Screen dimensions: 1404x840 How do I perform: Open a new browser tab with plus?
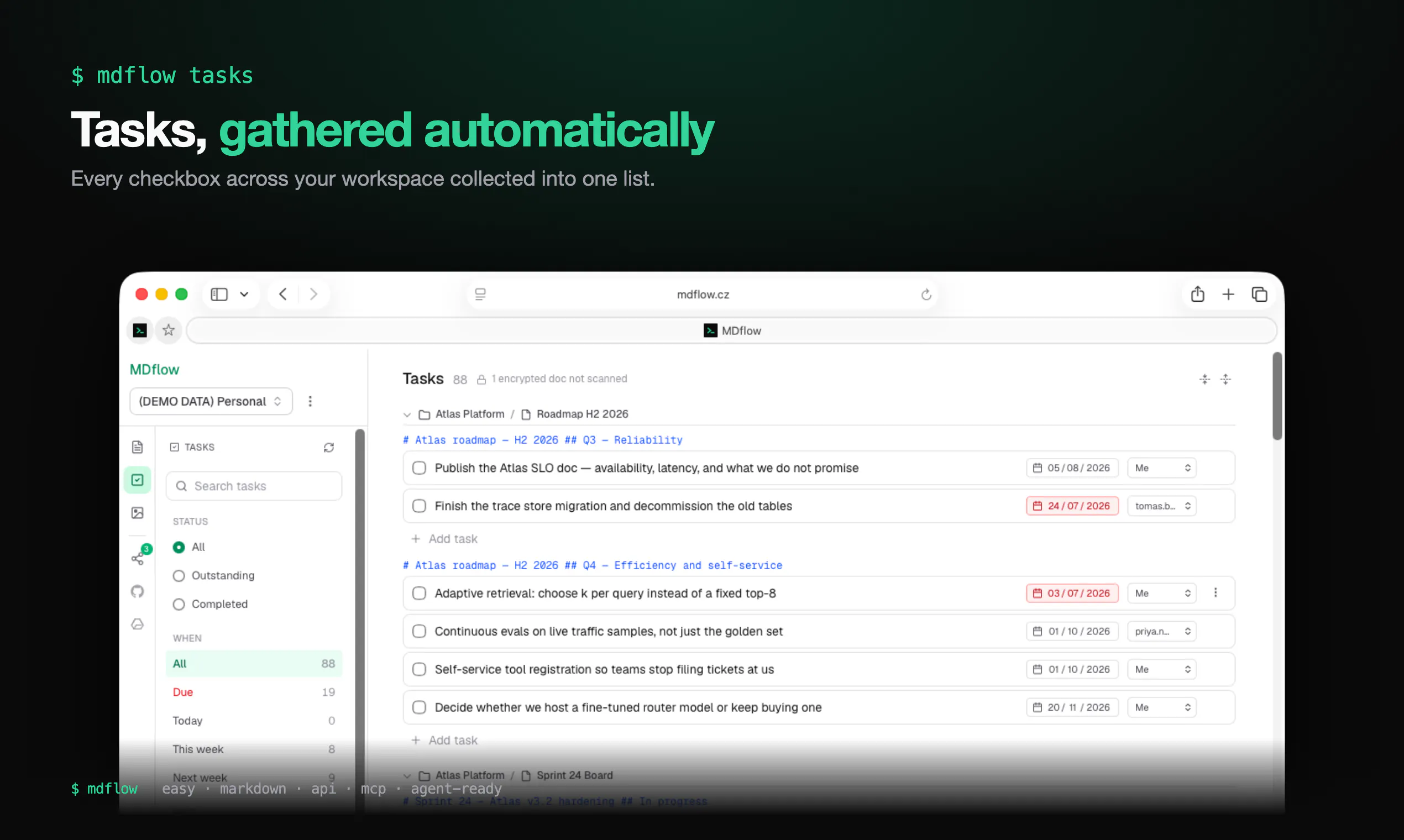click(x=1228, y=295)
